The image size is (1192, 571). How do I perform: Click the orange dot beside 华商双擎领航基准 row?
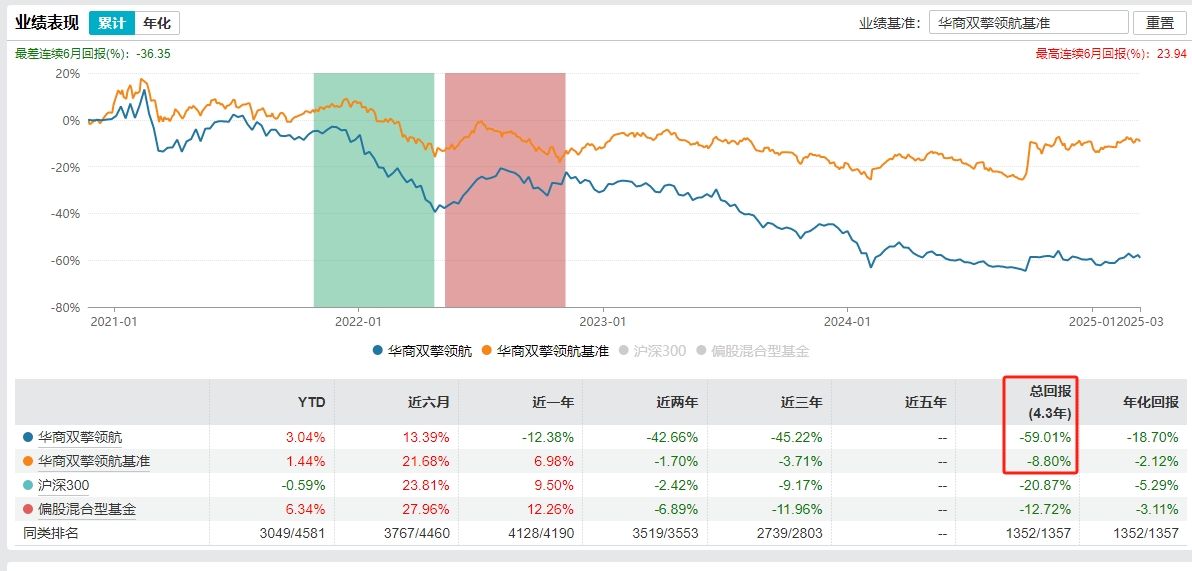tap(27, 461)
